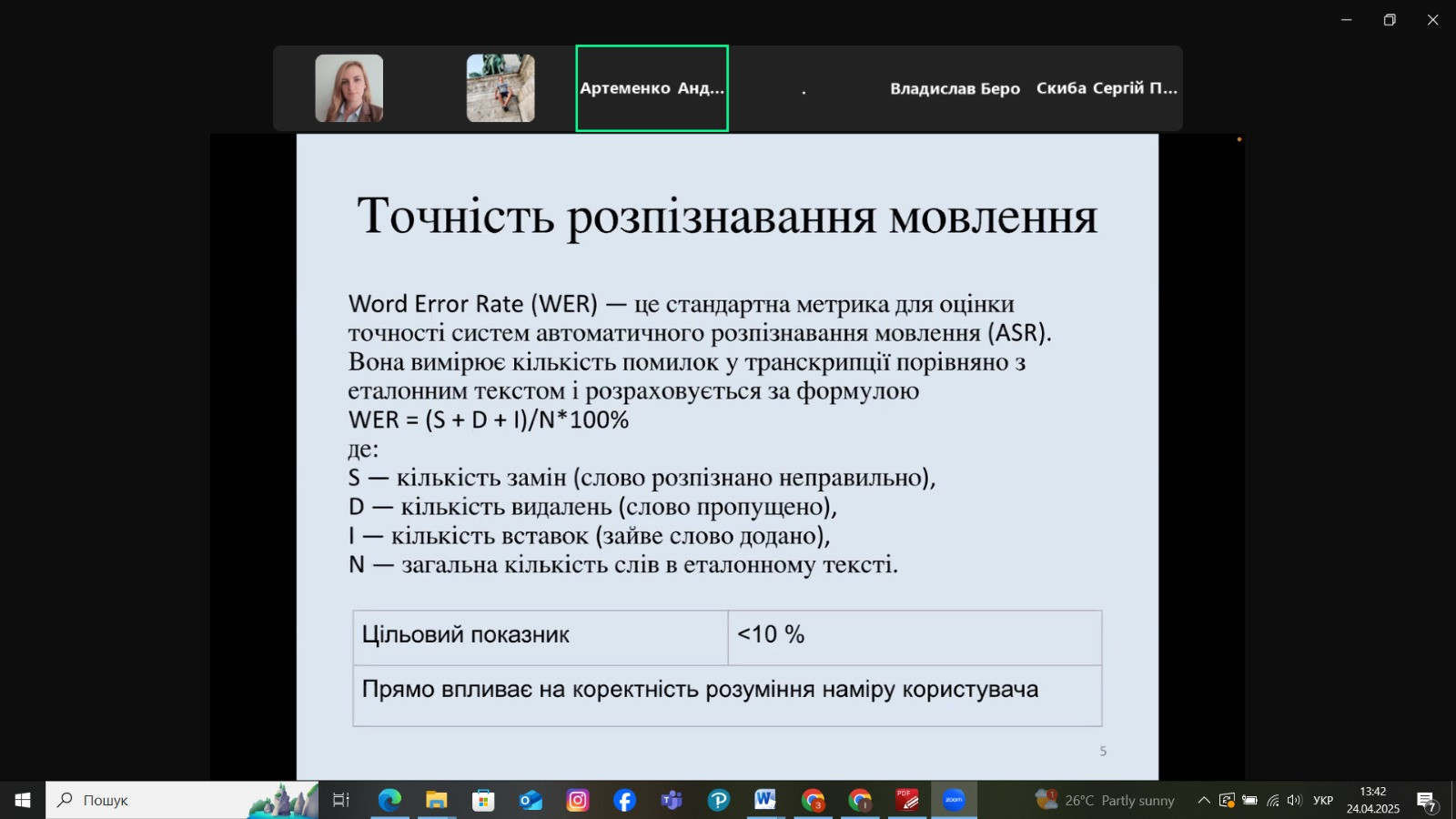Open Task View on the taskbar

coord(341,800)
